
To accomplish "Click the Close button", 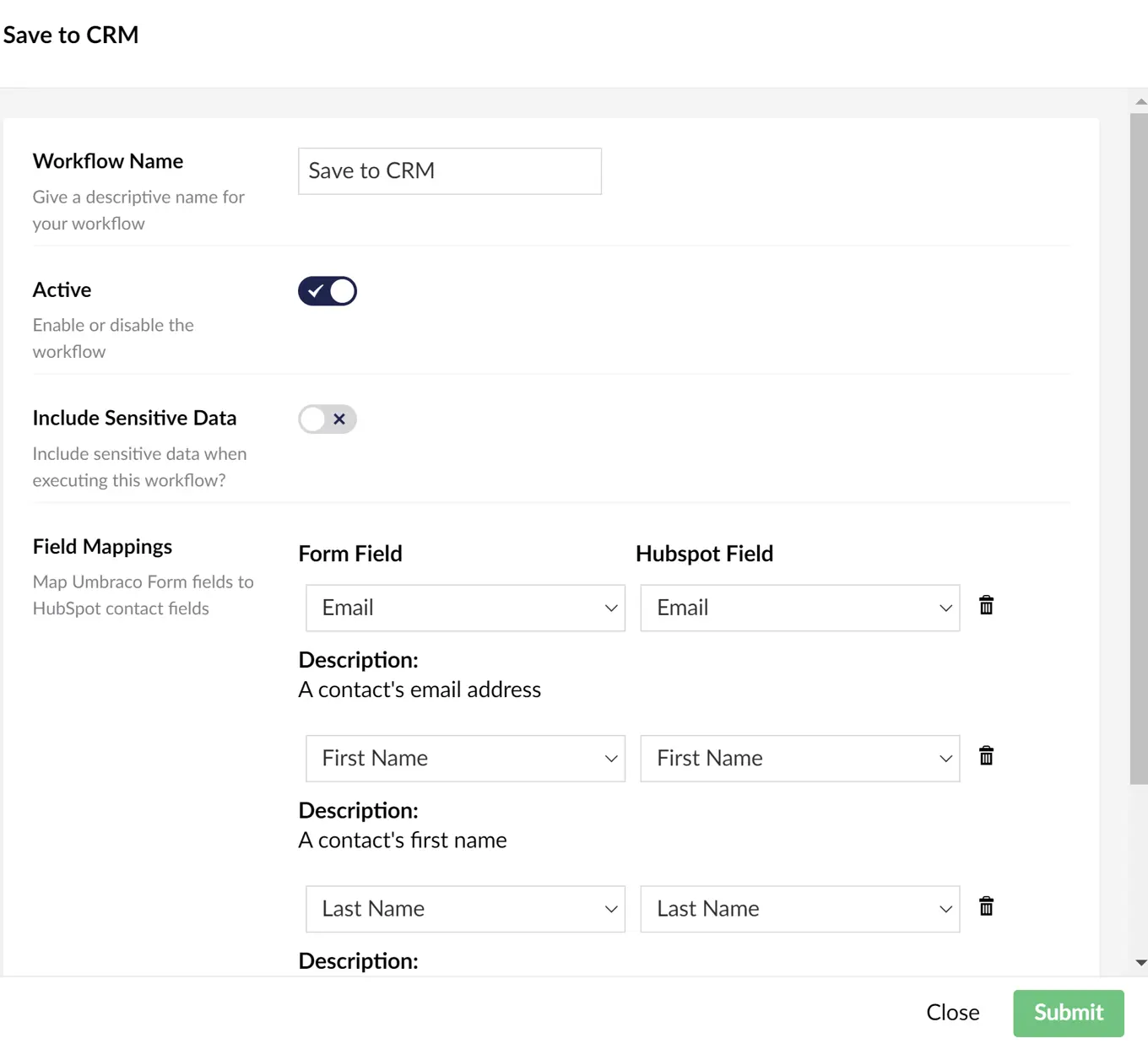I will [x=952, y=1013].
